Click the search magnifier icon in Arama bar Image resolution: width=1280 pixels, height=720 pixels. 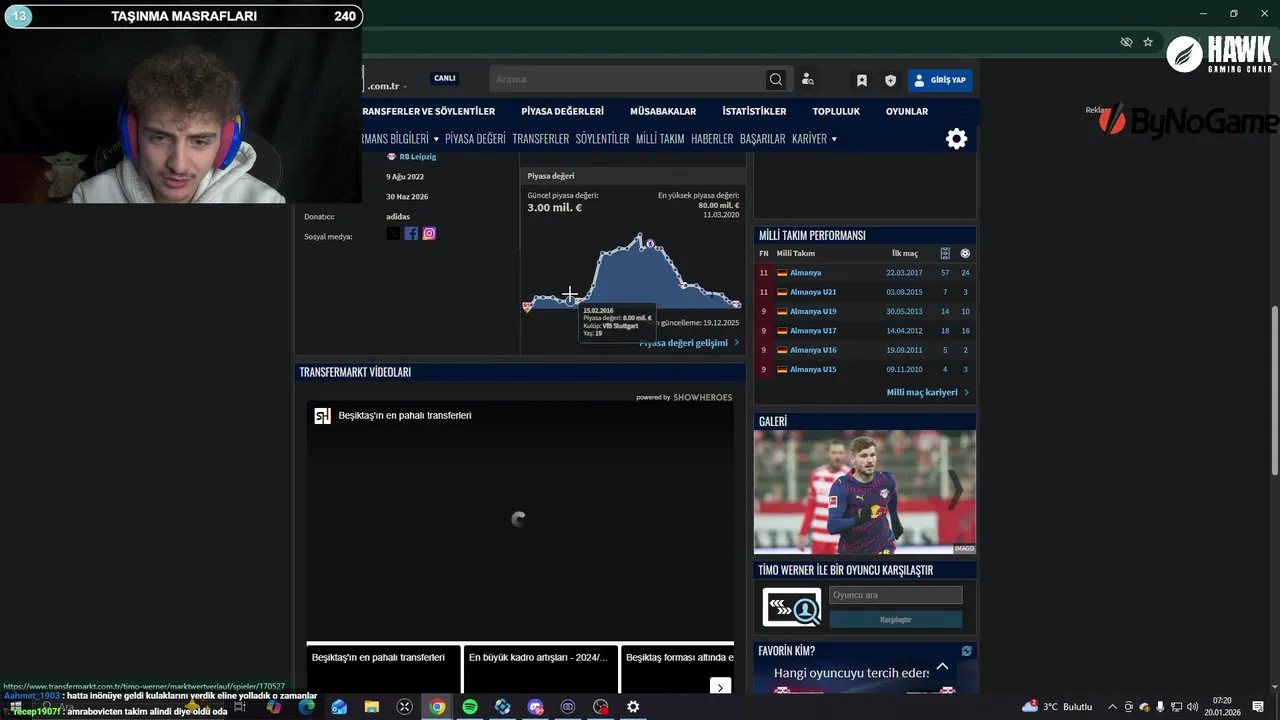point(776,80)
